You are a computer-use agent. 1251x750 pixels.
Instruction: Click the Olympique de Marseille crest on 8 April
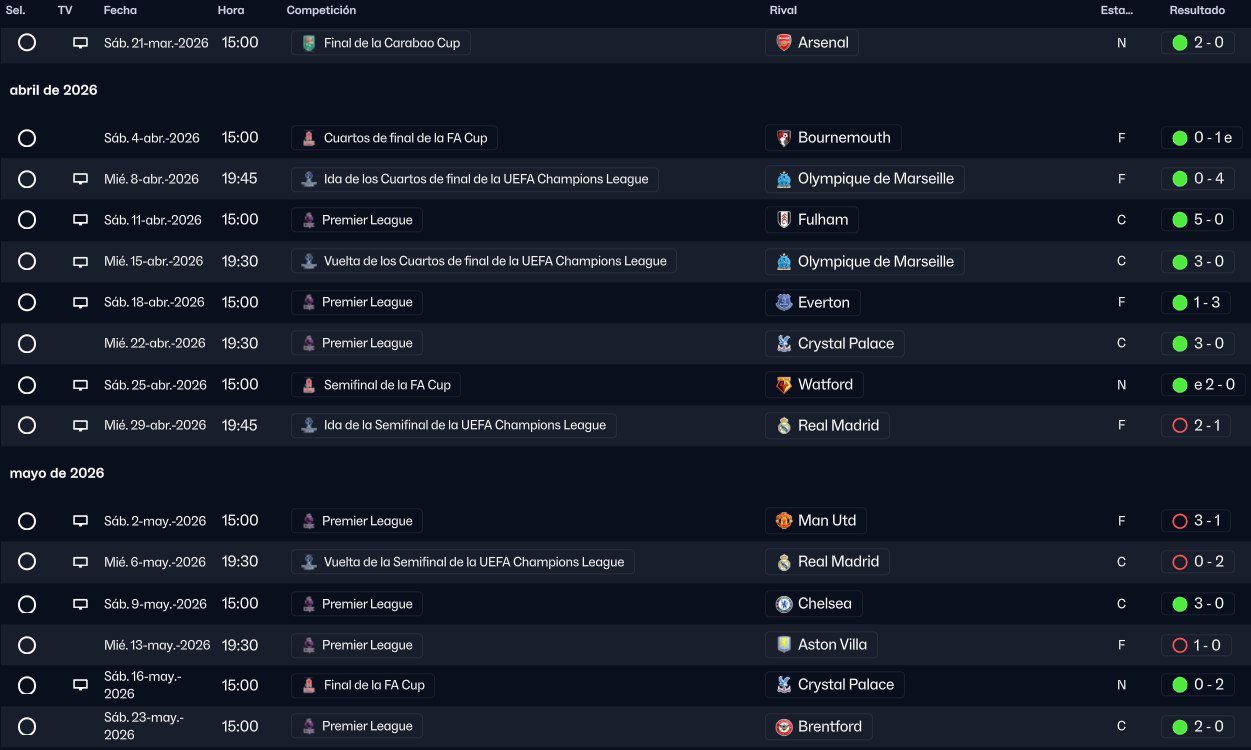point(784,179)
